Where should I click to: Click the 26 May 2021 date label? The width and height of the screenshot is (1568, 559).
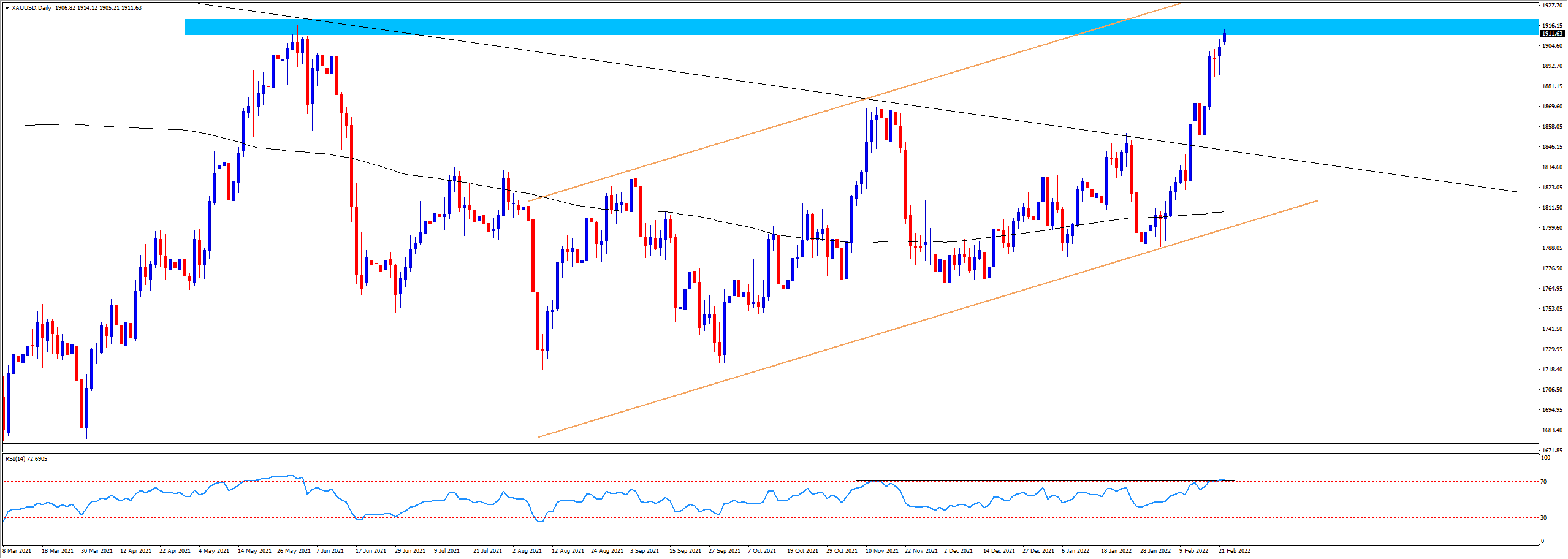pos(294,551)
